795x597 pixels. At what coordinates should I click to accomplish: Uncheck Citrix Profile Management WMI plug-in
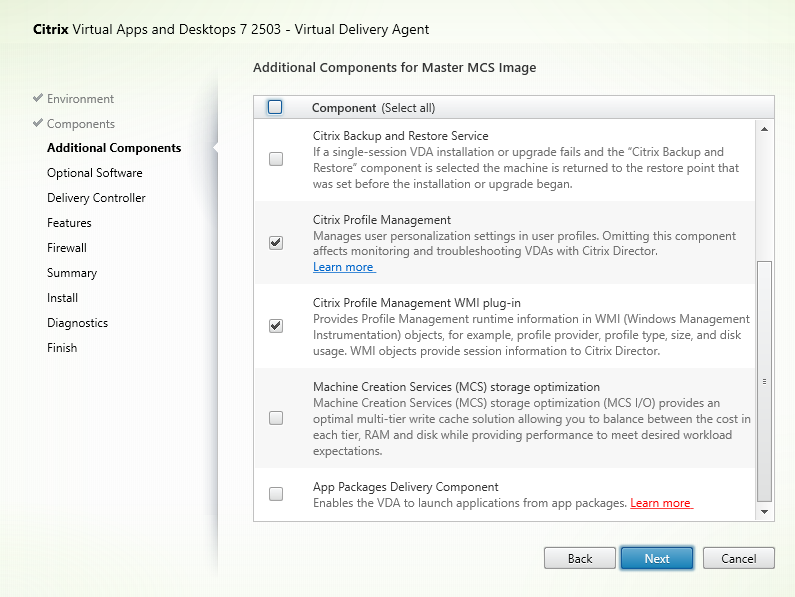pyautogui.click(x=276, y=325)
